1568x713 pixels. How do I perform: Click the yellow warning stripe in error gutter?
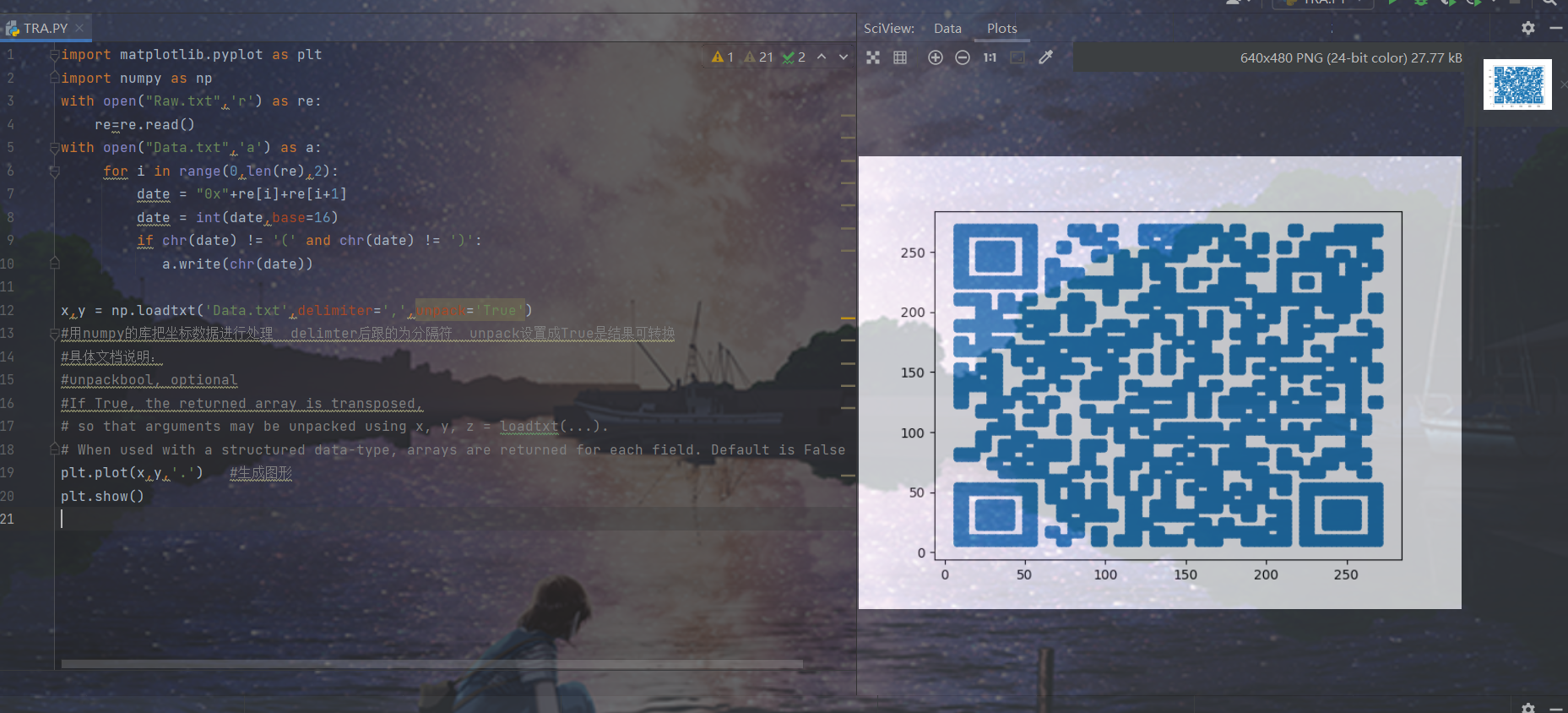click(x=848, y=318)
